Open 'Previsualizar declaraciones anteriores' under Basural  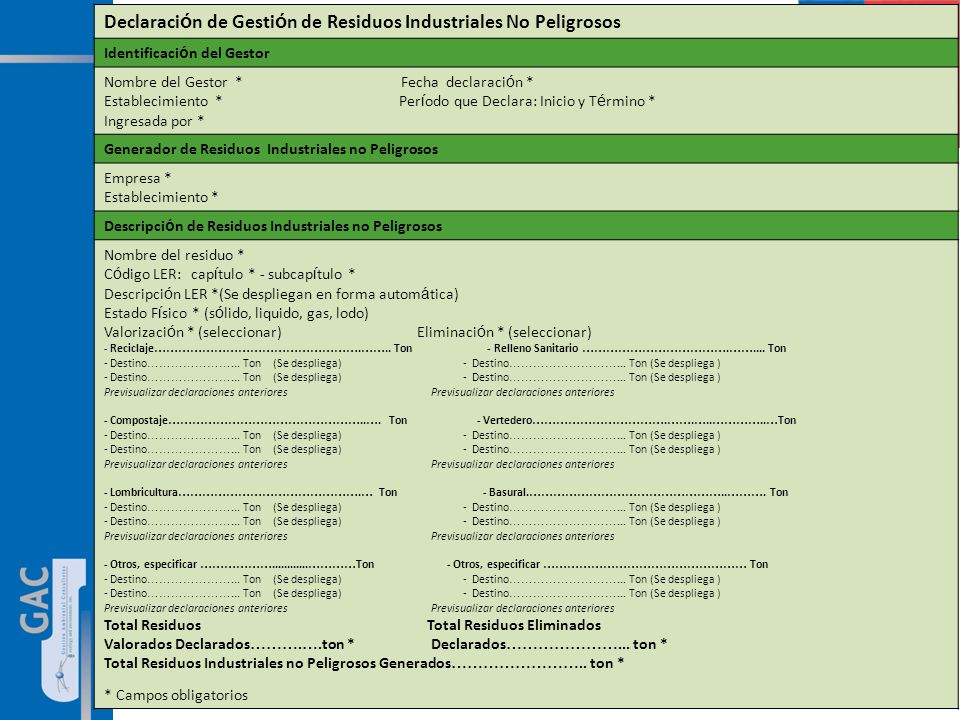click(522, 536)
